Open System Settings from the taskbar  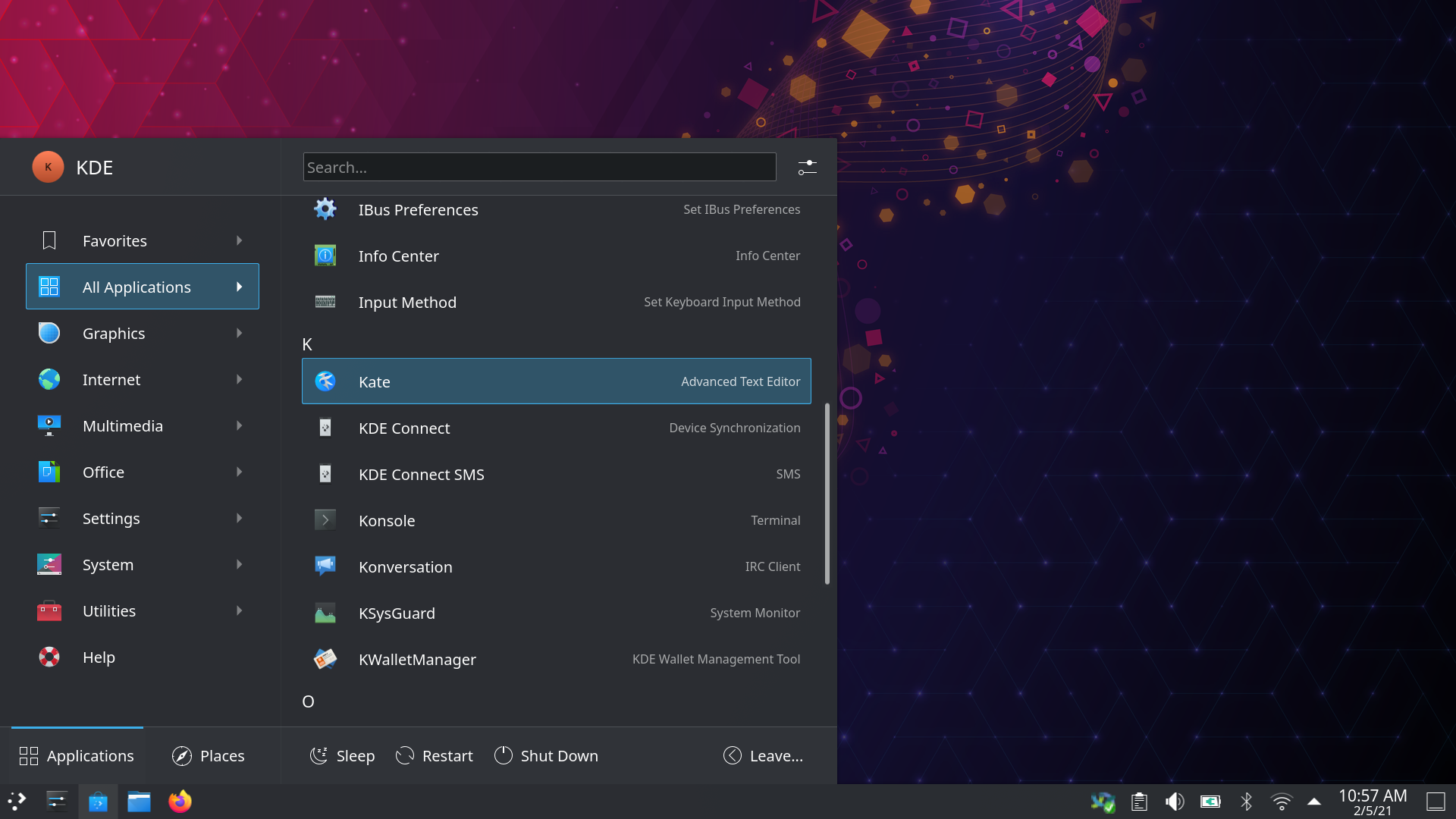coord(57,802)
